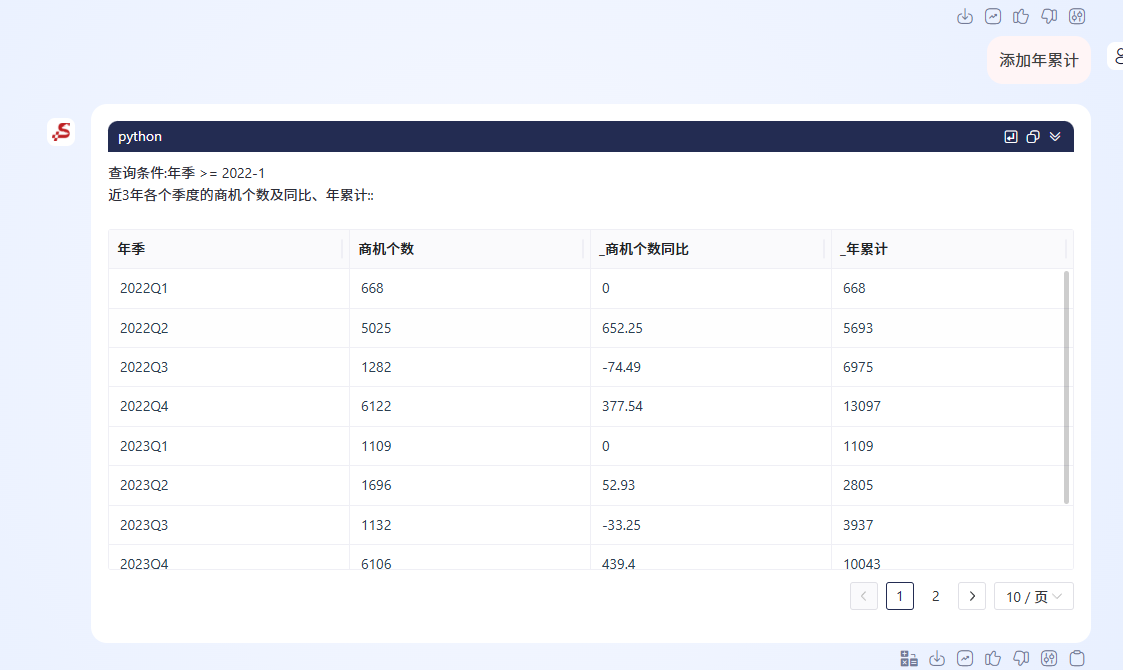Go to page 2 of results
Screen dimensions: 1123x670
935,596
